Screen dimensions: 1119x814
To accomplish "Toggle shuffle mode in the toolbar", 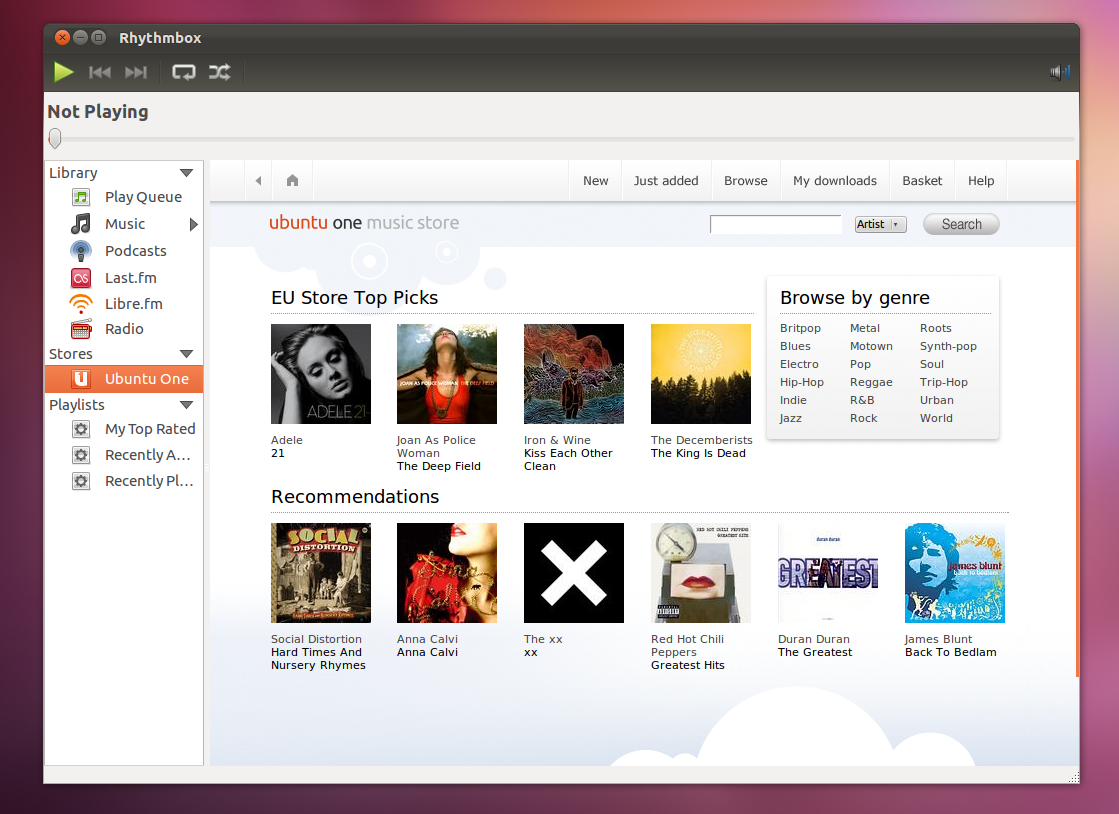I will tap(220, 72).
